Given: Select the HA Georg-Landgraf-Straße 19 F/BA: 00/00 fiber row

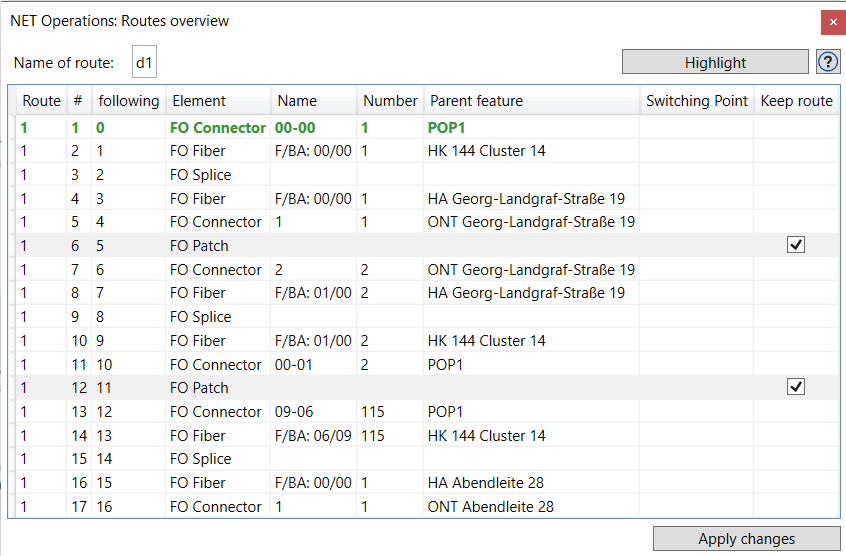Looking at the screenshot, I should pyautogui.click(x=427, y=198).
